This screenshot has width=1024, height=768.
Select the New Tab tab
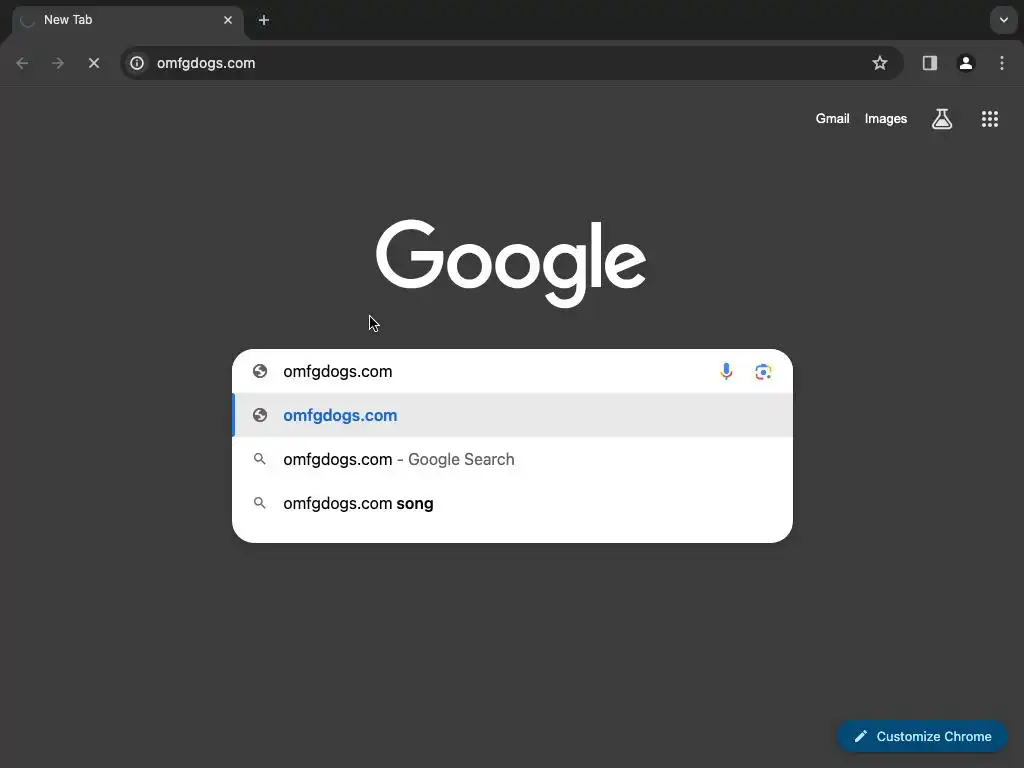128,20
